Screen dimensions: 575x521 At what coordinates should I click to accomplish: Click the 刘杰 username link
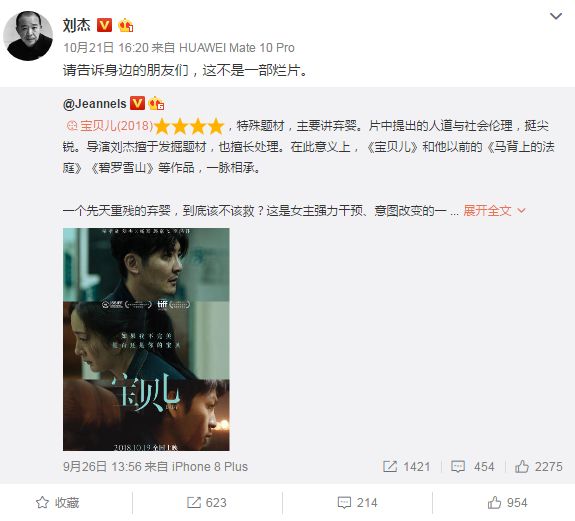pyautogui.click(x=76, y=25)
